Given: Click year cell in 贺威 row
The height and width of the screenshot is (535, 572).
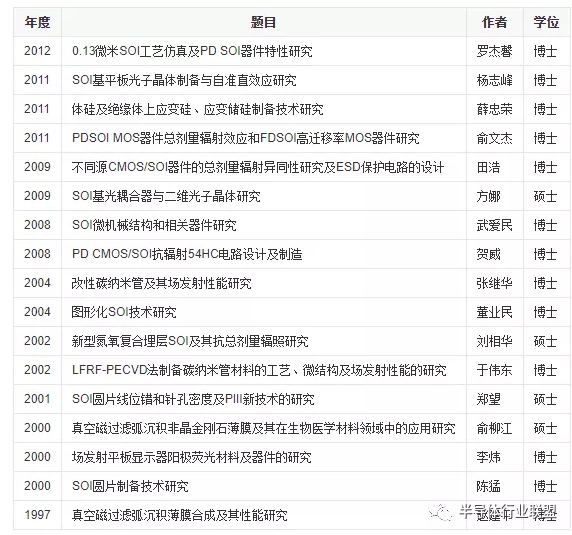Looking at the screenshot, I should pyautogui.click(x=37, y=253).
